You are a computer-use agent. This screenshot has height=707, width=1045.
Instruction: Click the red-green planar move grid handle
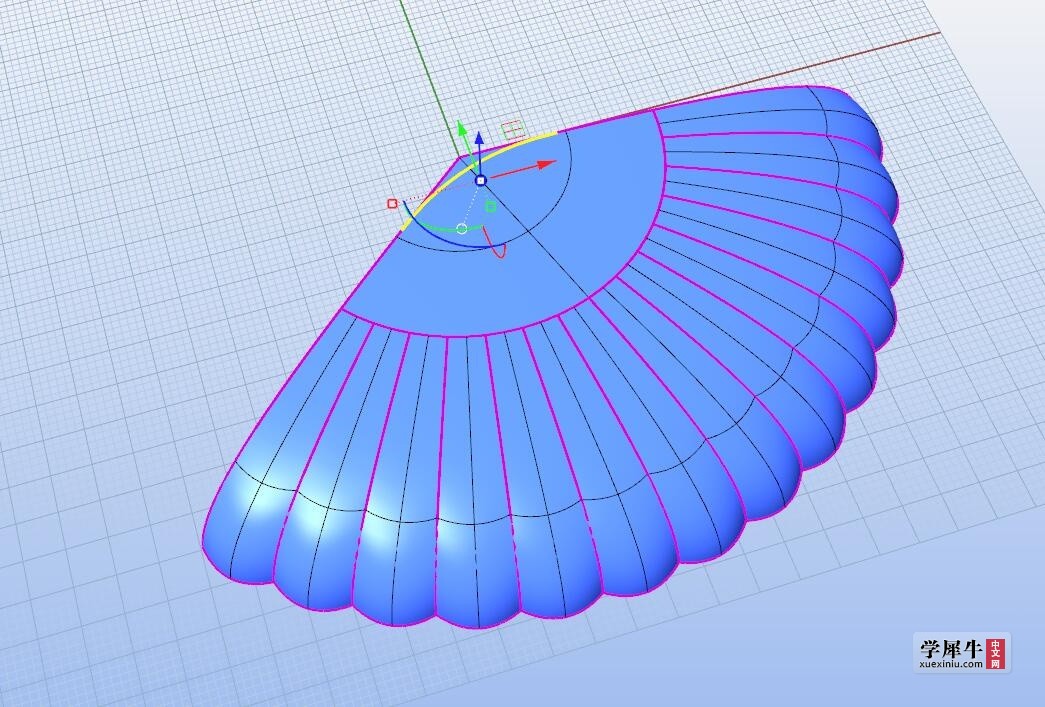[x=512, y=129]
